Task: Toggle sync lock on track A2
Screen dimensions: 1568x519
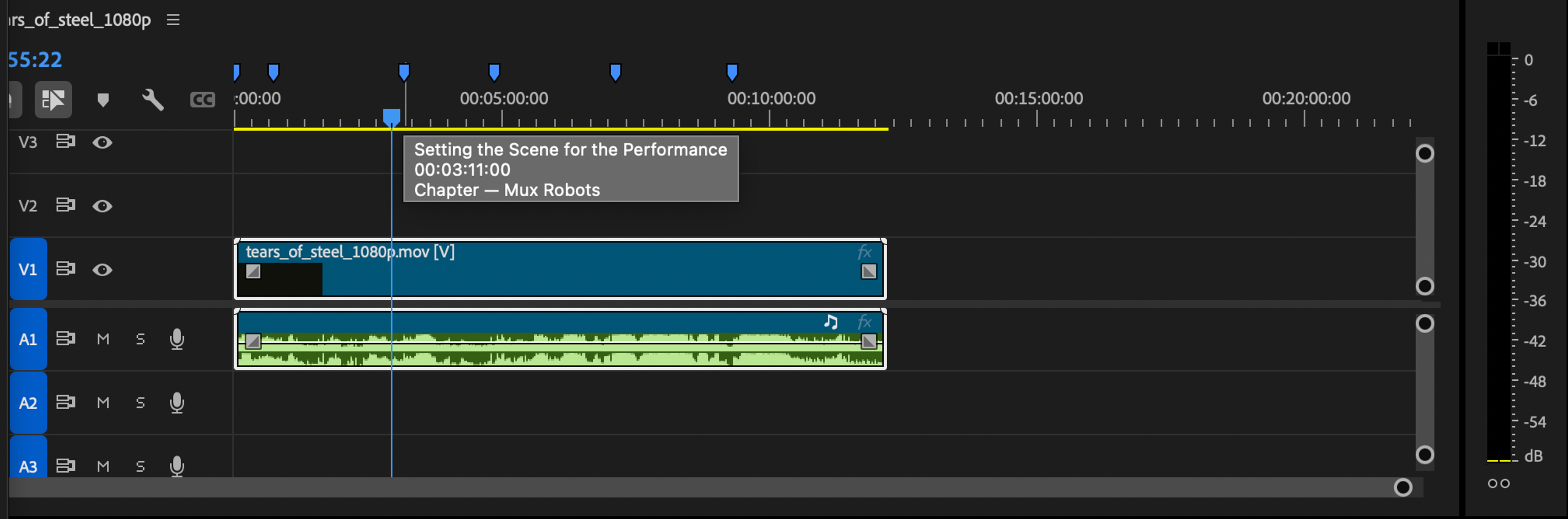Action: click(65, 402)
